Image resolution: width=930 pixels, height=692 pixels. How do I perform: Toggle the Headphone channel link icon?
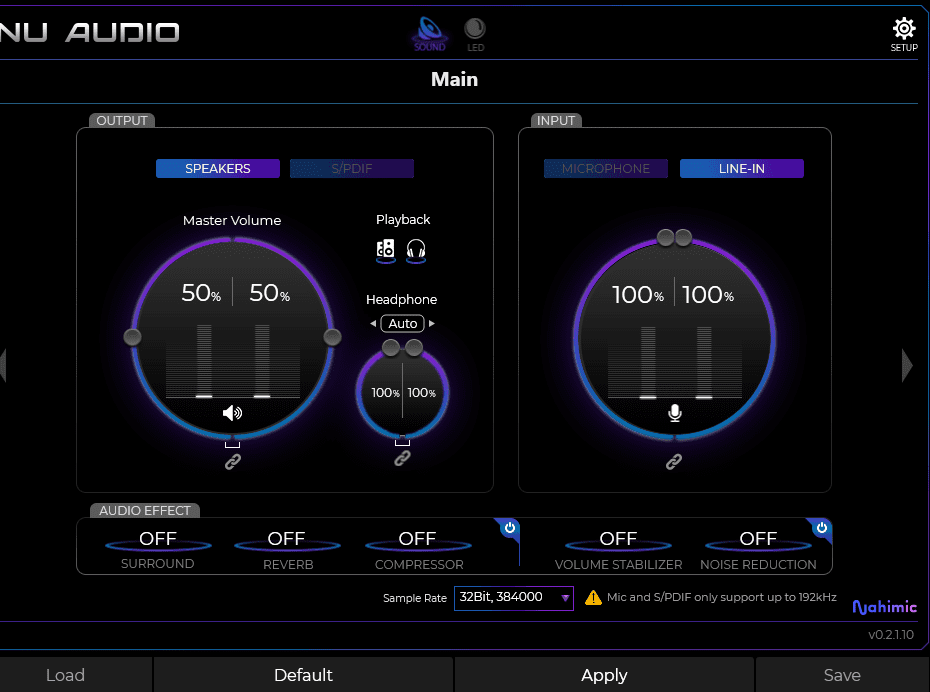(x=402, y=458)
